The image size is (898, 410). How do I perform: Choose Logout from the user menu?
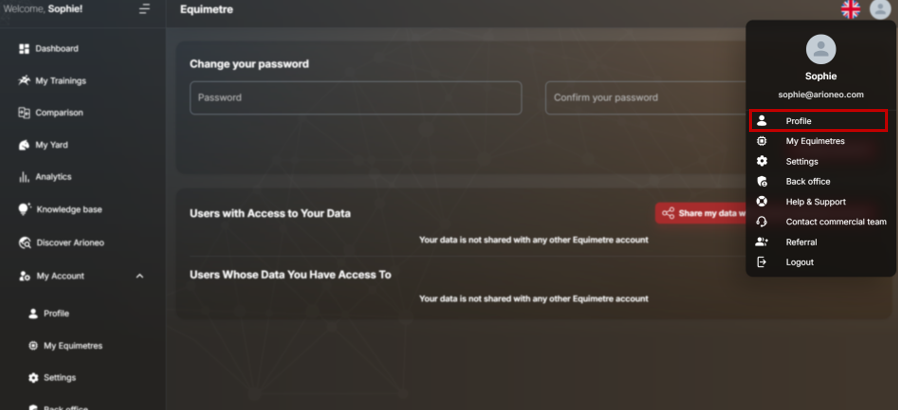pyautogui.click(x=818, y=262)
